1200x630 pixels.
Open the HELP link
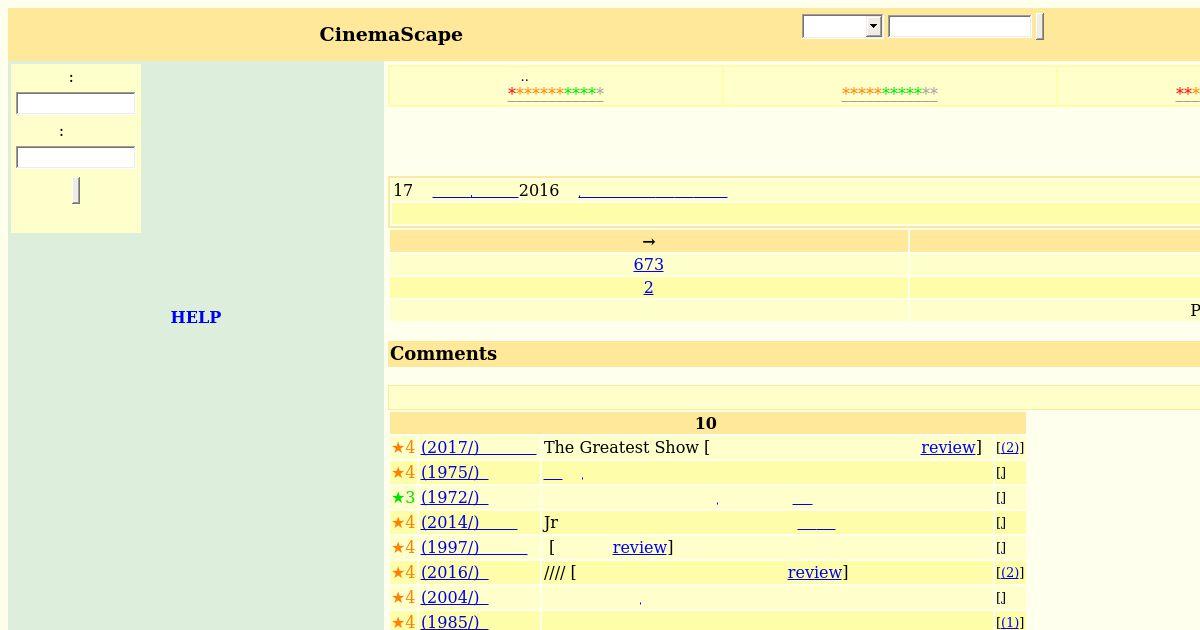(x=196, y=317)
